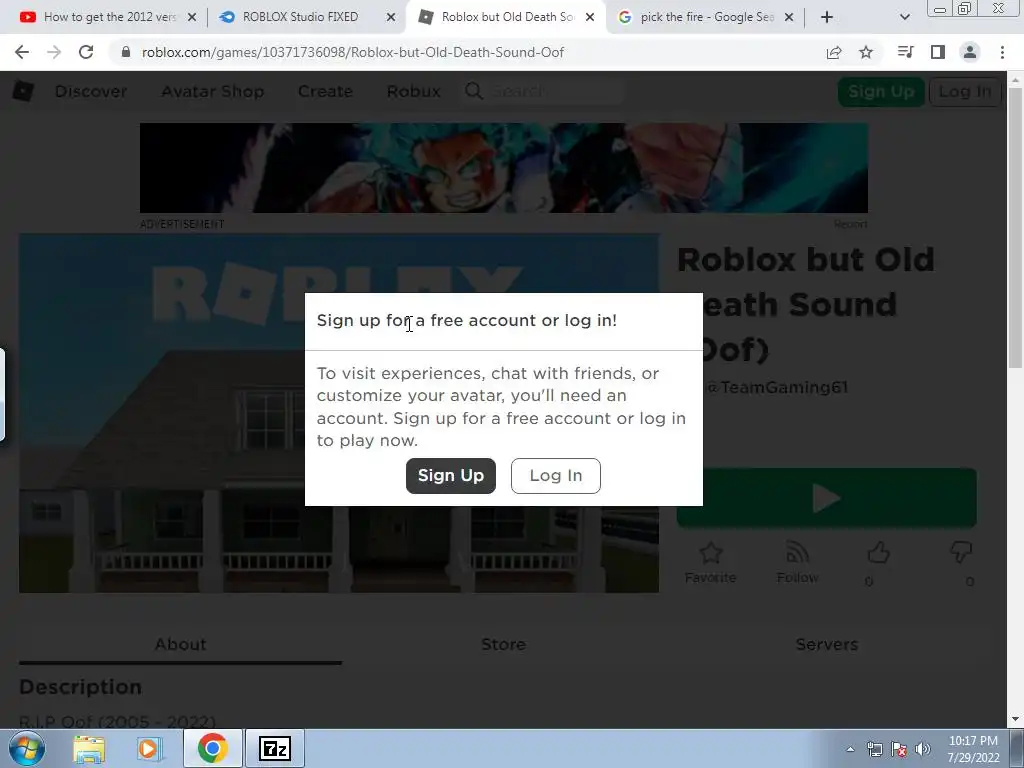
Task: Open the @TeamGaming61 creator link
Action: tap(777, 387)
